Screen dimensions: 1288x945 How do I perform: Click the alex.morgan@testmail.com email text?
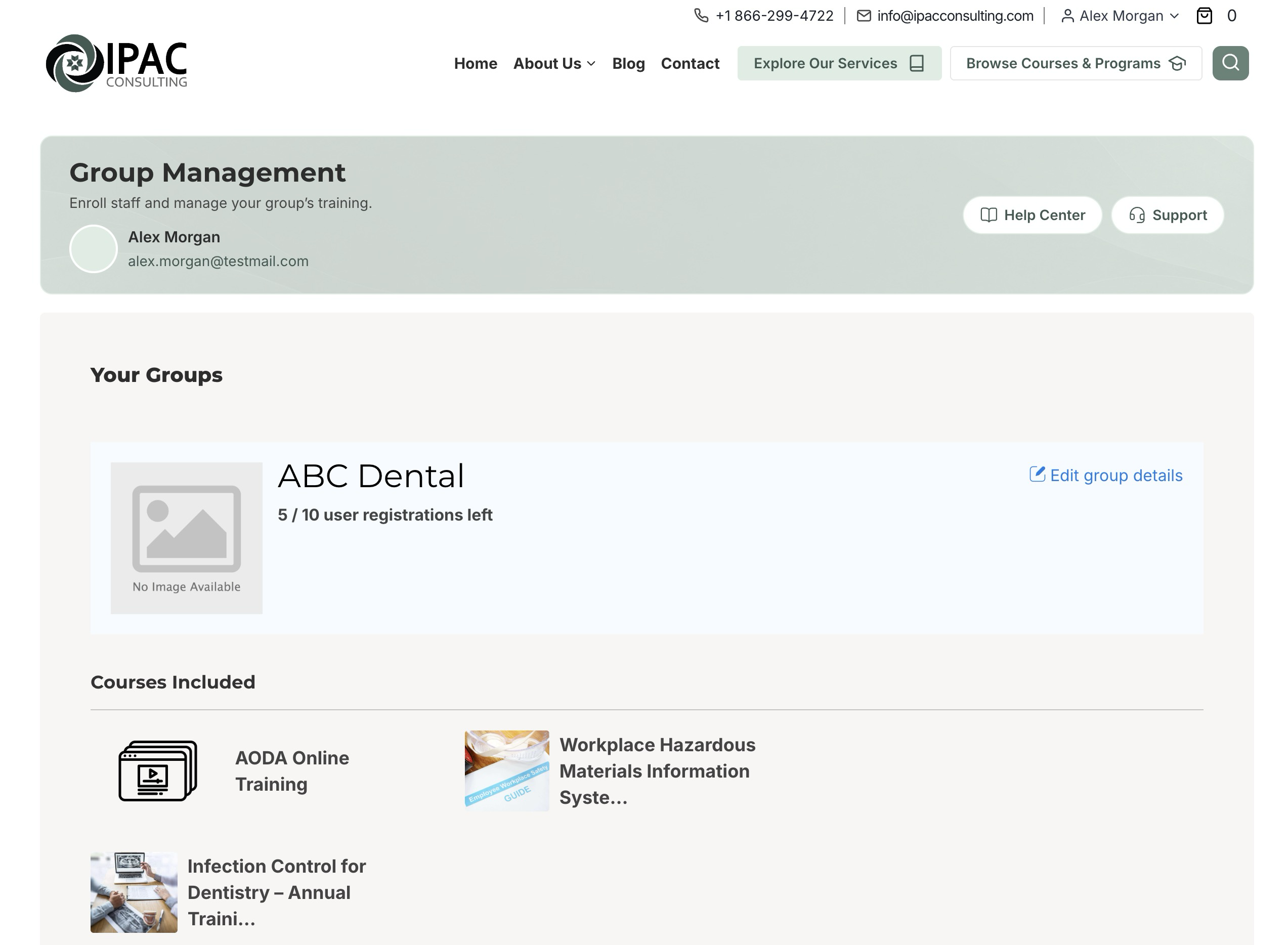218,261
